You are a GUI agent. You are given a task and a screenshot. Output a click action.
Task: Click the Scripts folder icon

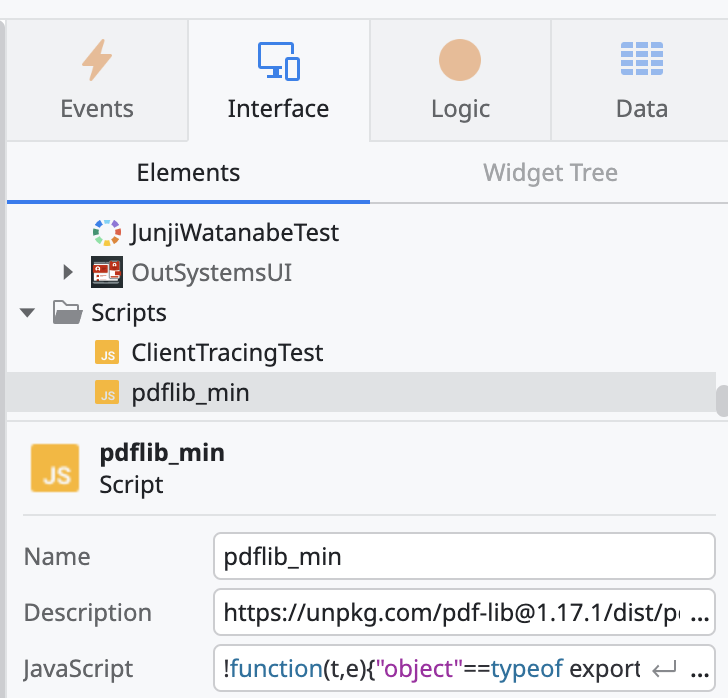click(x=67, y=313)
